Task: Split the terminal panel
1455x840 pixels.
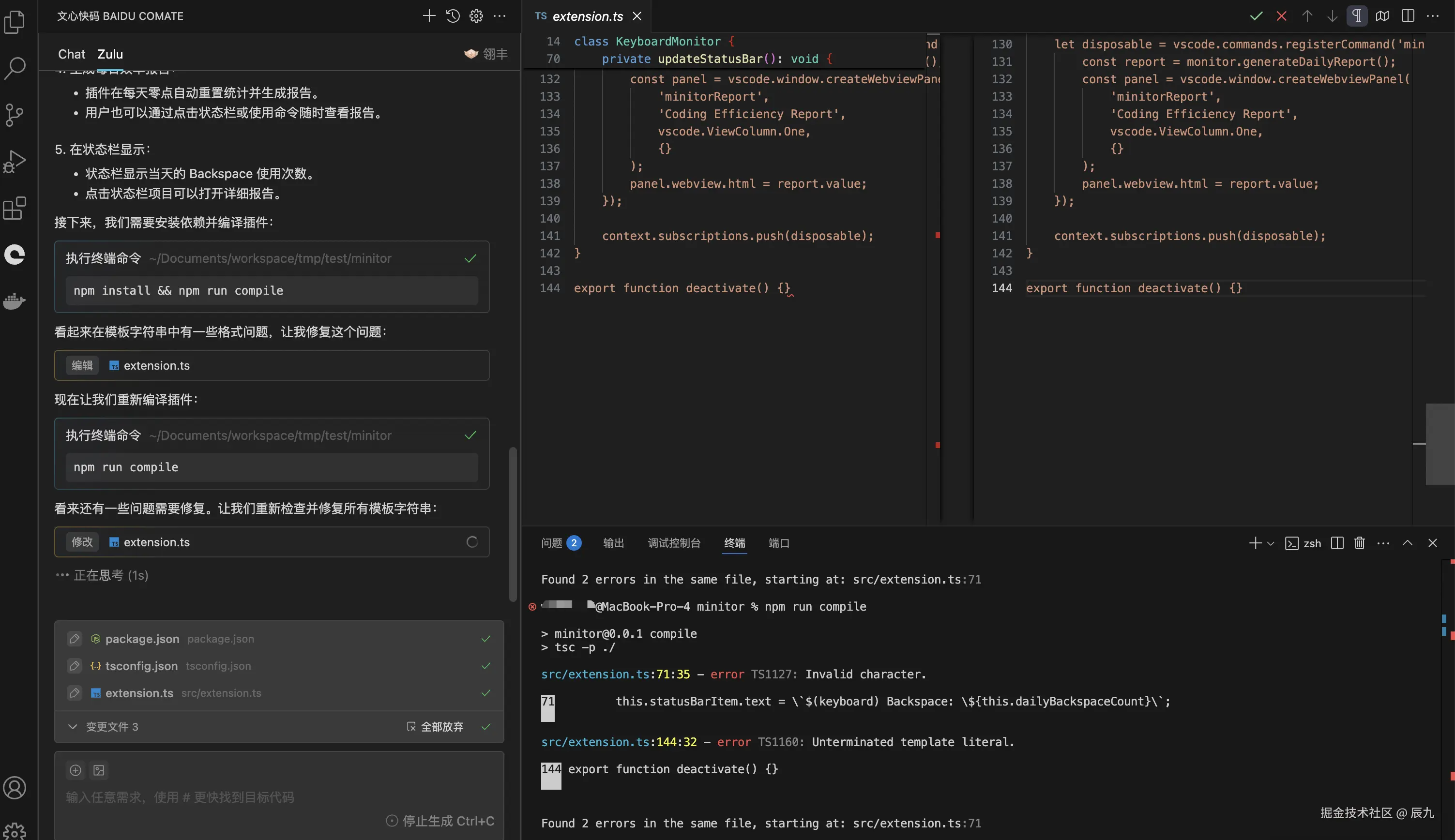Action: click(x=1337, y=543)
